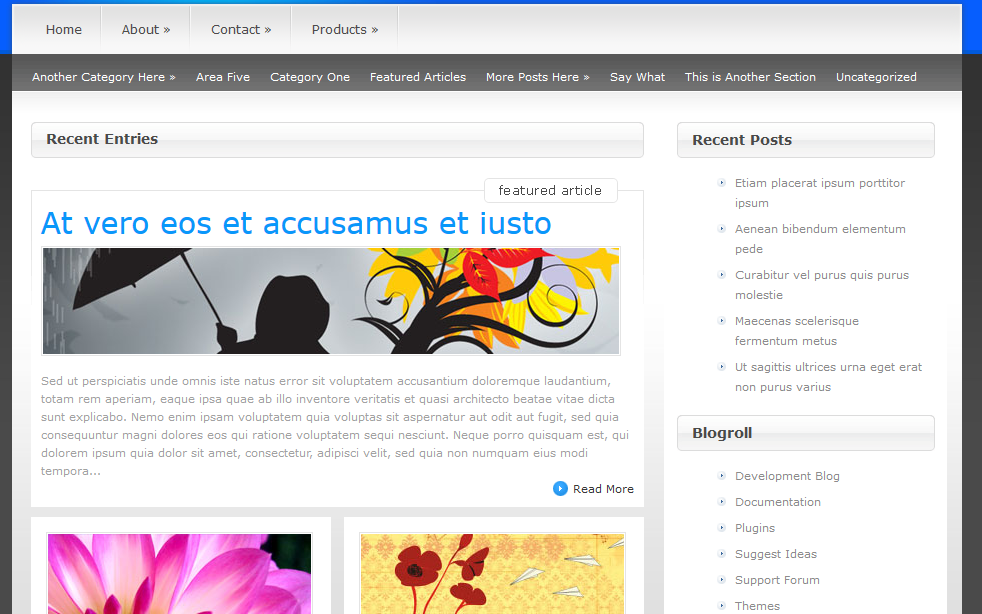982x614 pixels.
Task: Click bullet icon beside Themes
Action: pos(721,606)
